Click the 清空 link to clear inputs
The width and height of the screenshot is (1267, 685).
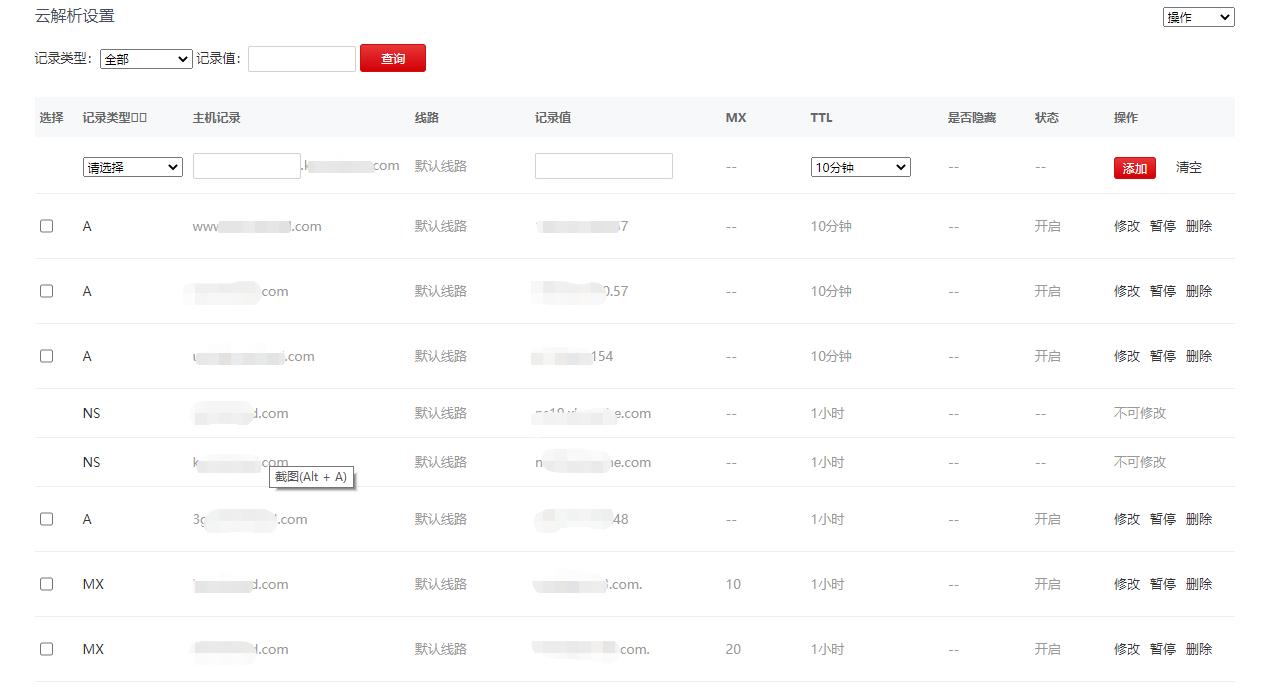(x=1188, y=169)
